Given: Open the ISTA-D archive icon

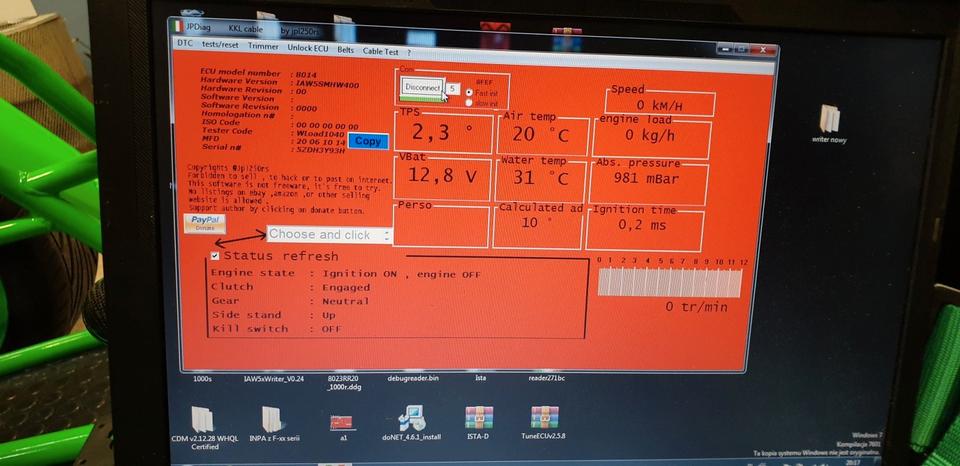Looking at the screenshot, I should 479,424.
